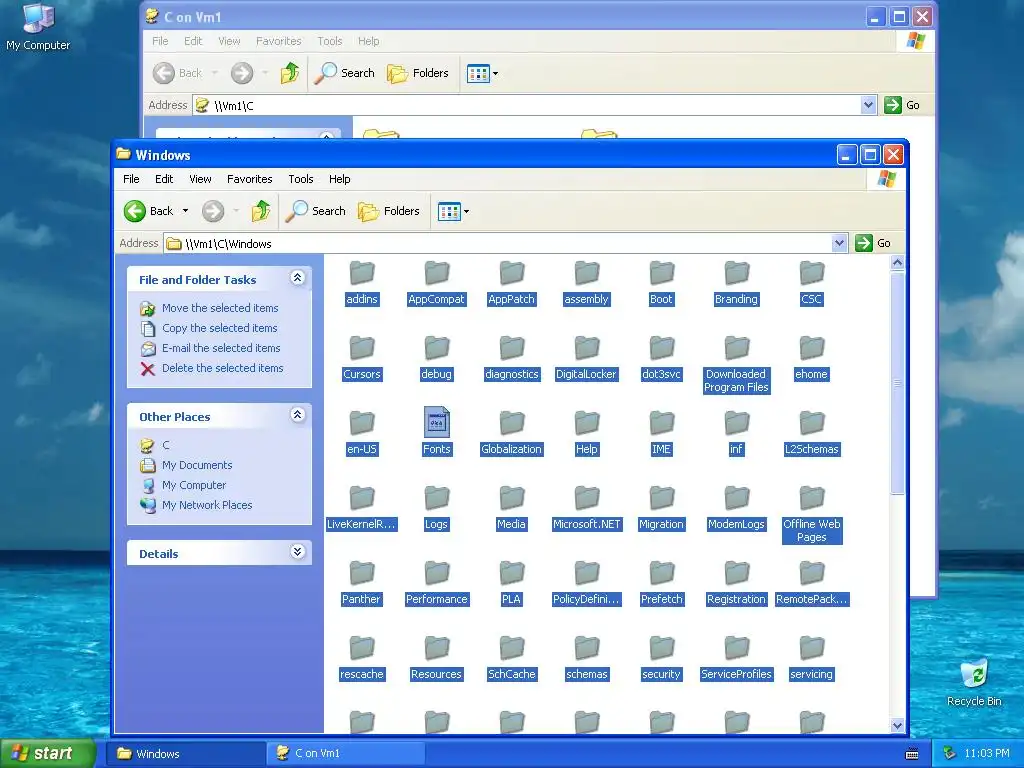Select the Performance folder
Screen dimensions: 1024x768
coord(436,584)
